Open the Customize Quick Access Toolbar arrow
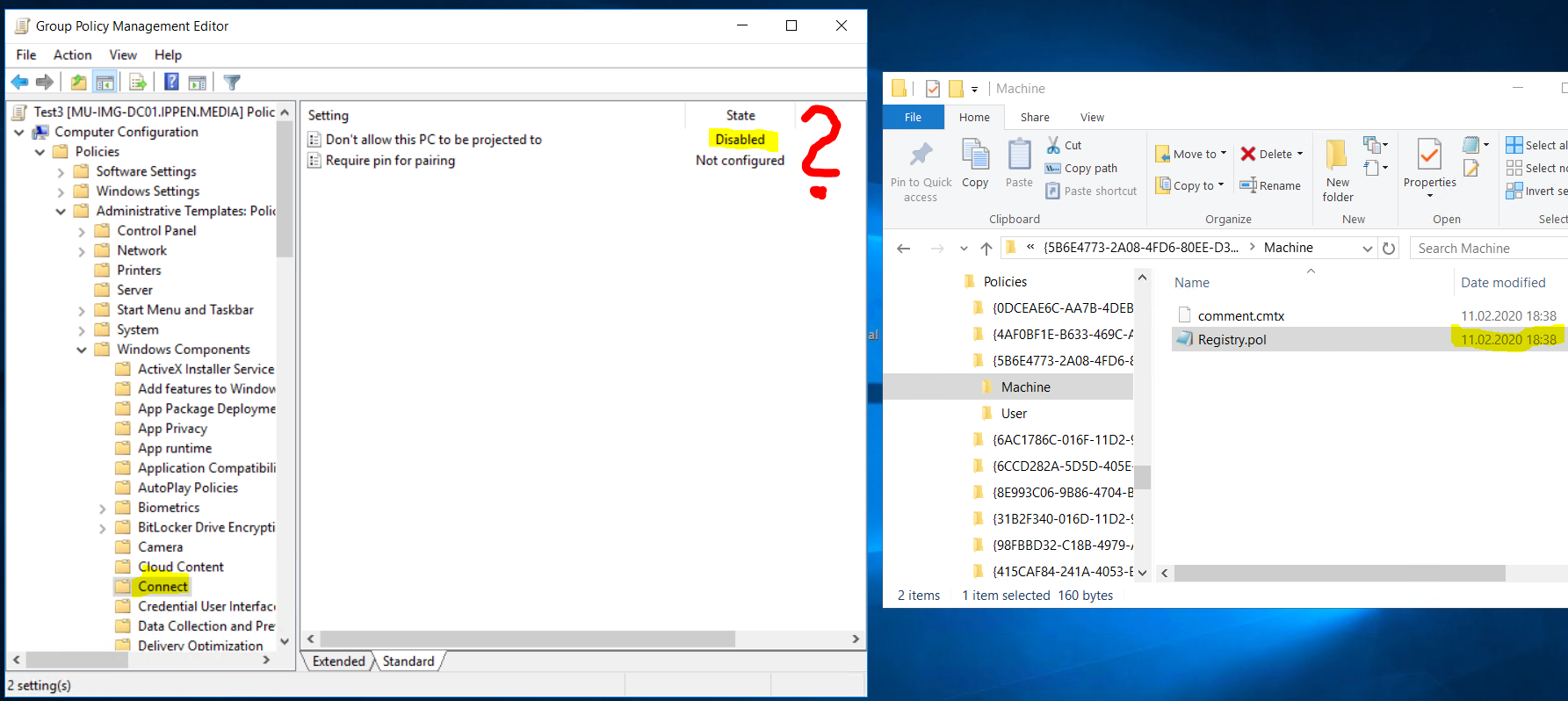The width and height of the screenshot is (1568, 701). (x=974, y=90)
